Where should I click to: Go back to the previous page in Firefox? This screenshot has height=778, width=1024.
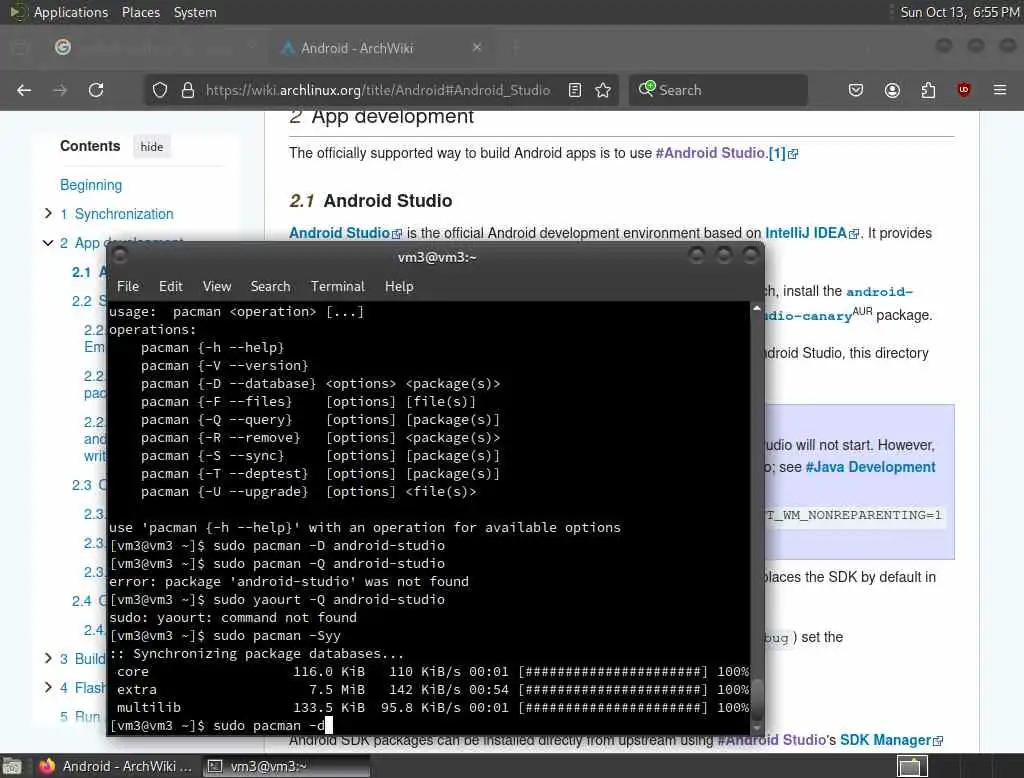coord(24,90)
